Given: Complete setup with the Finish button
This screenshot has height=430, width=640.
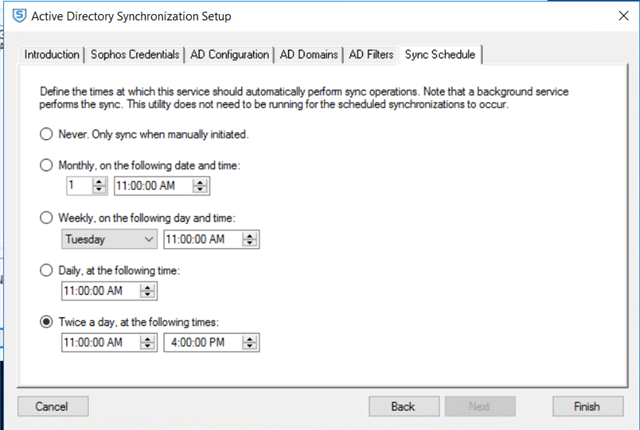Looking at the screenshot, I should [x=588, y=406].
